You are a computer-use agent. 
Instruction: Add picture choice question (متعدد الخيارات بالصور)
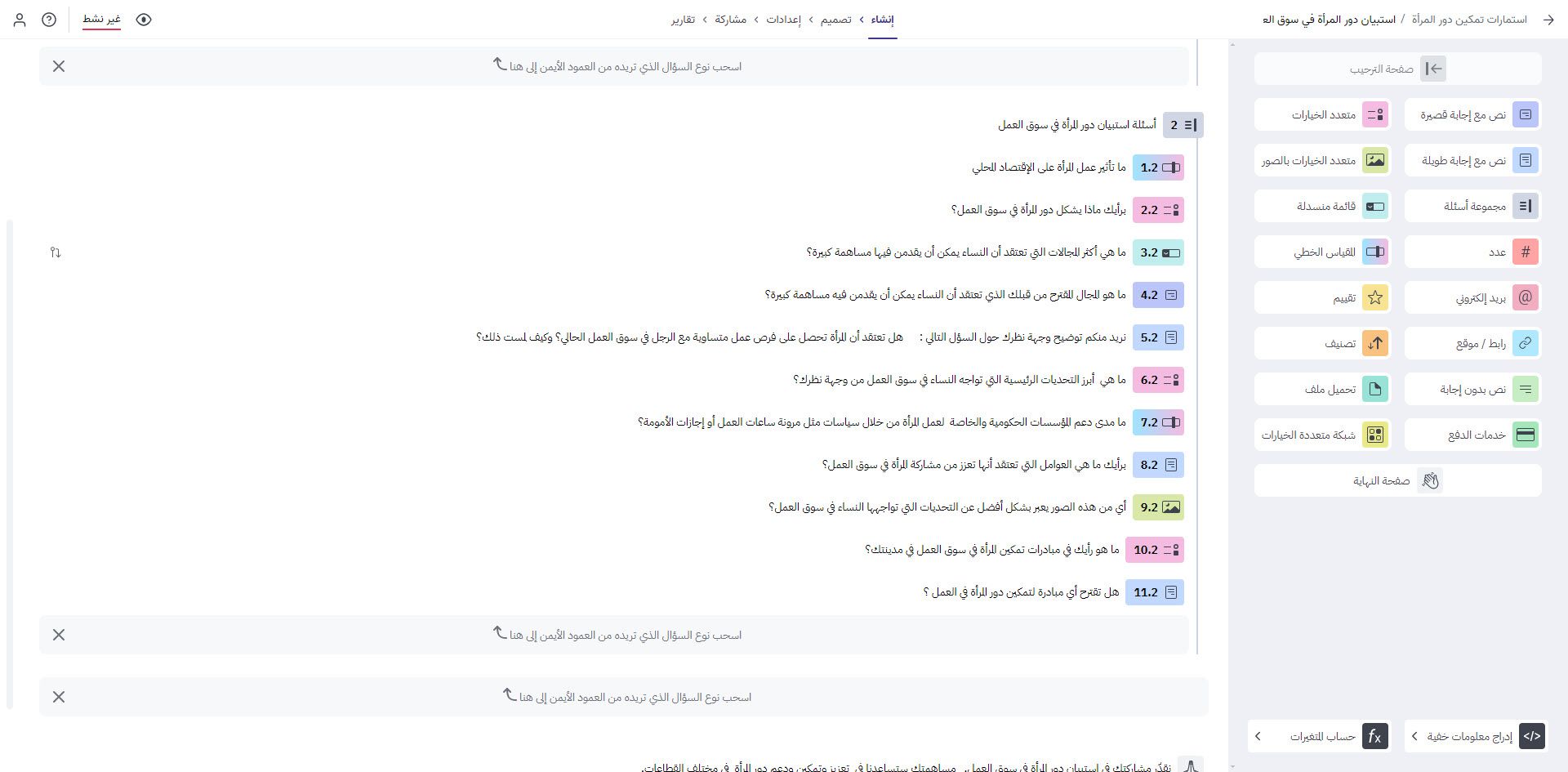[1322, 160]
